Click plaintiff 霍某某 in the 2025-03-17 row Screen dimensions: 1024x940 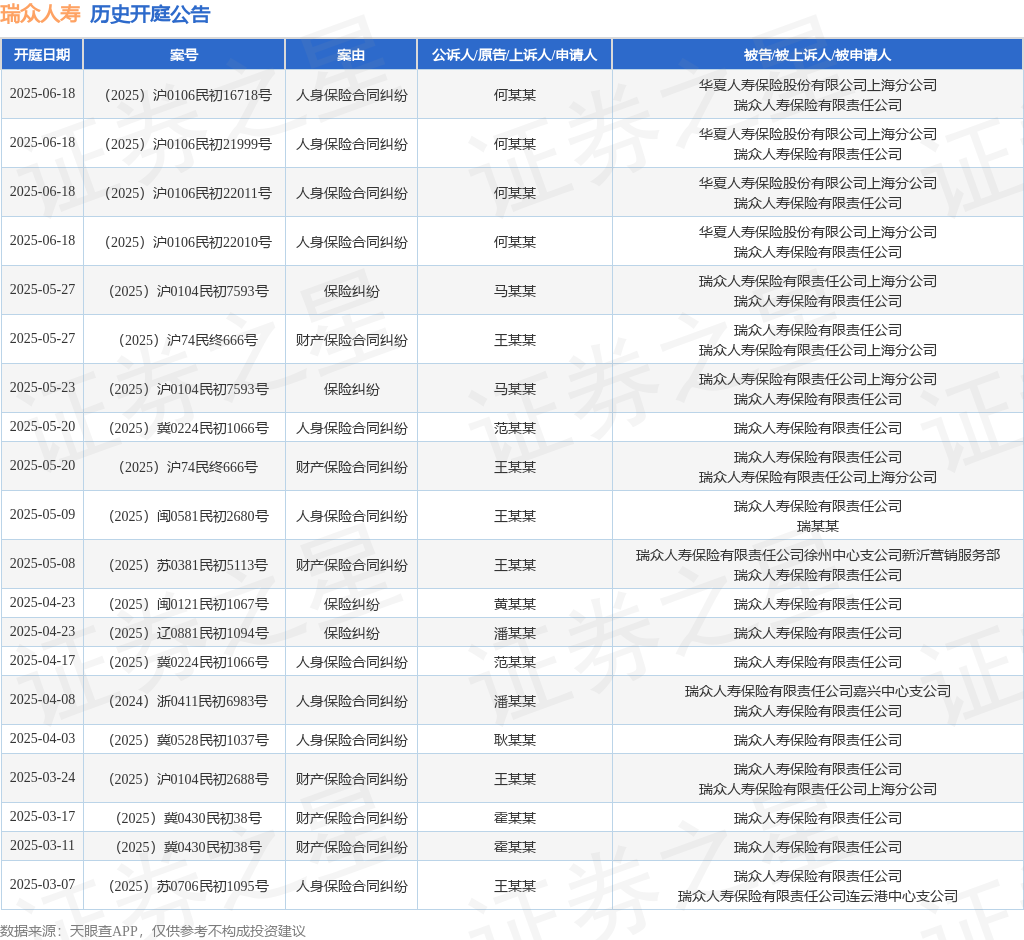tap(515, 818)
